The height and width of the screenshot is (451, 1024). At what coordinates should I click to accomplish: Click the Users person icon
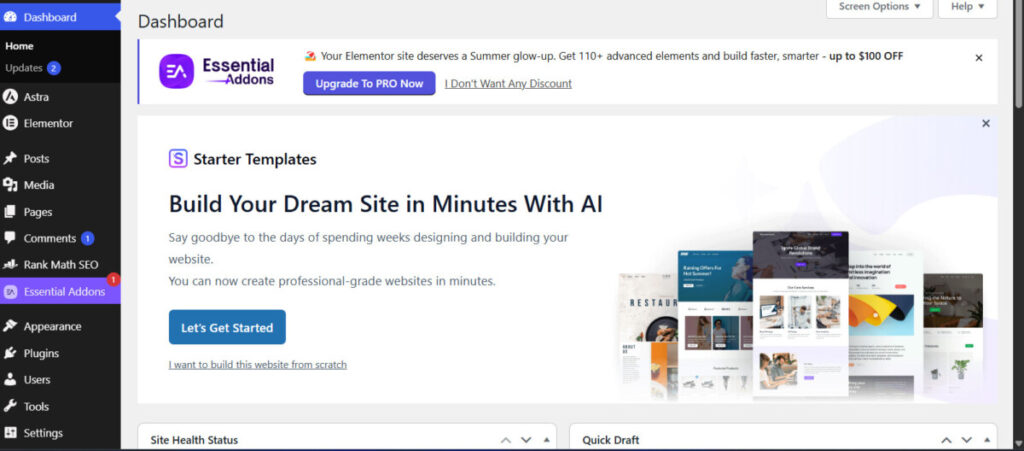(x=10, y=379)
